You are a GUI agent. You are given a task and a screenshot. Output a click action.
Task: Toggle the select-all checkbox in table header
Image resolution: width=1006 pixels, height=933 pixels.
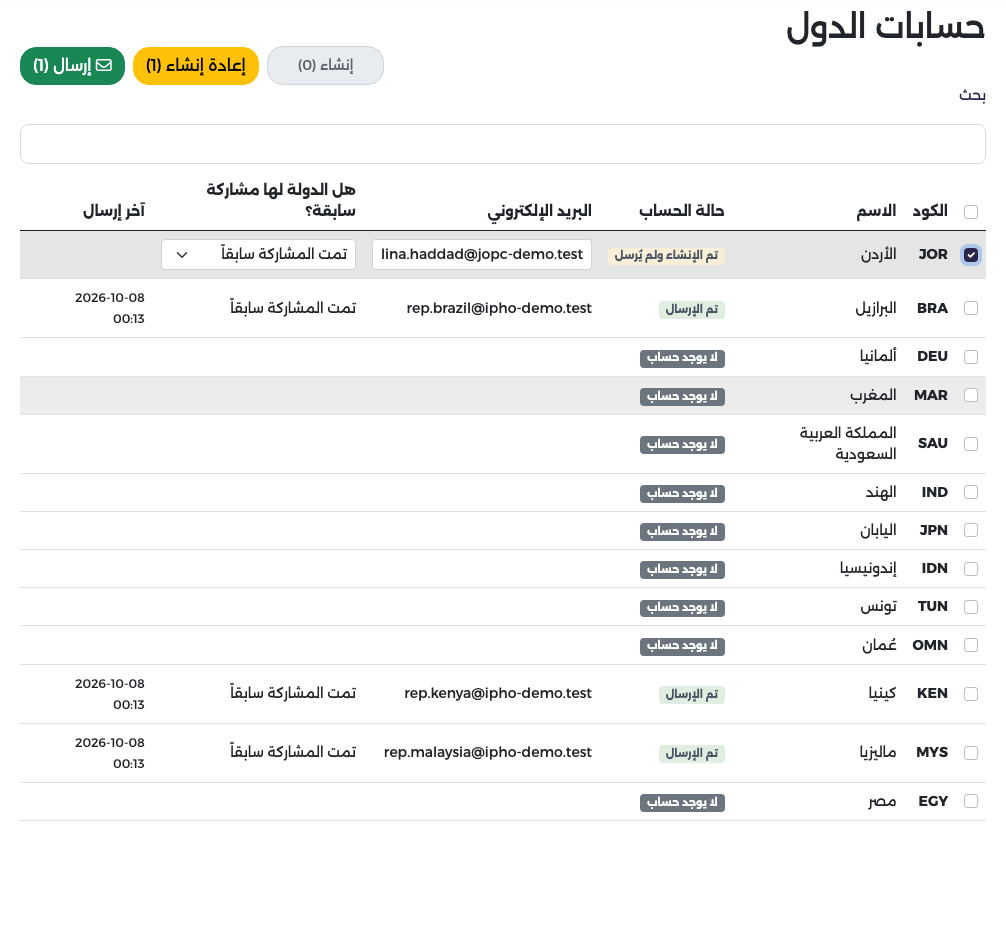coord(971,212)
